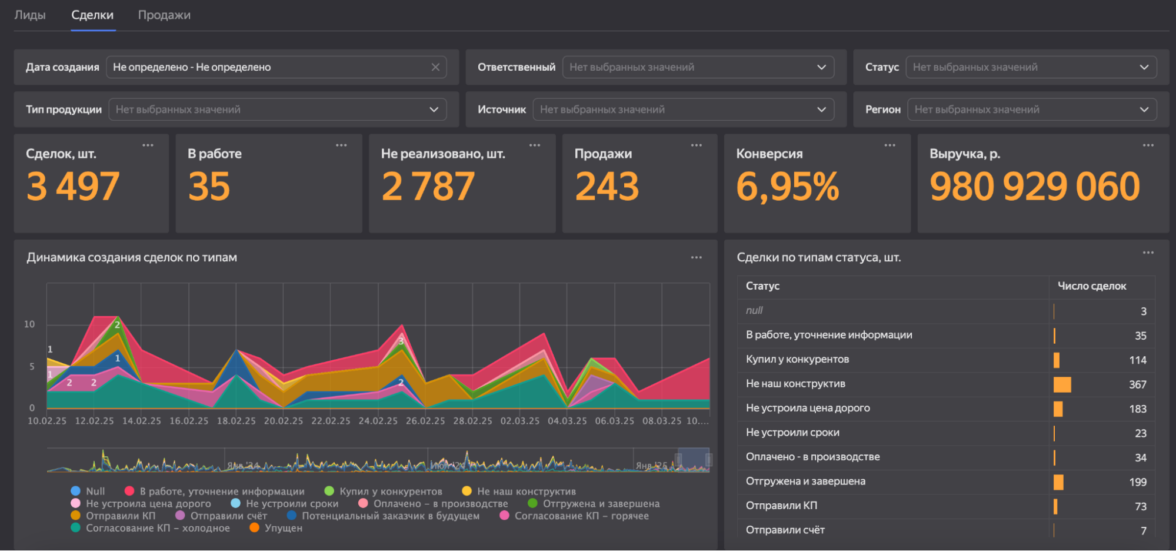Switch to the Продажи tab
This screenshot has width=1176, height=551.
[x=164, y=15]
